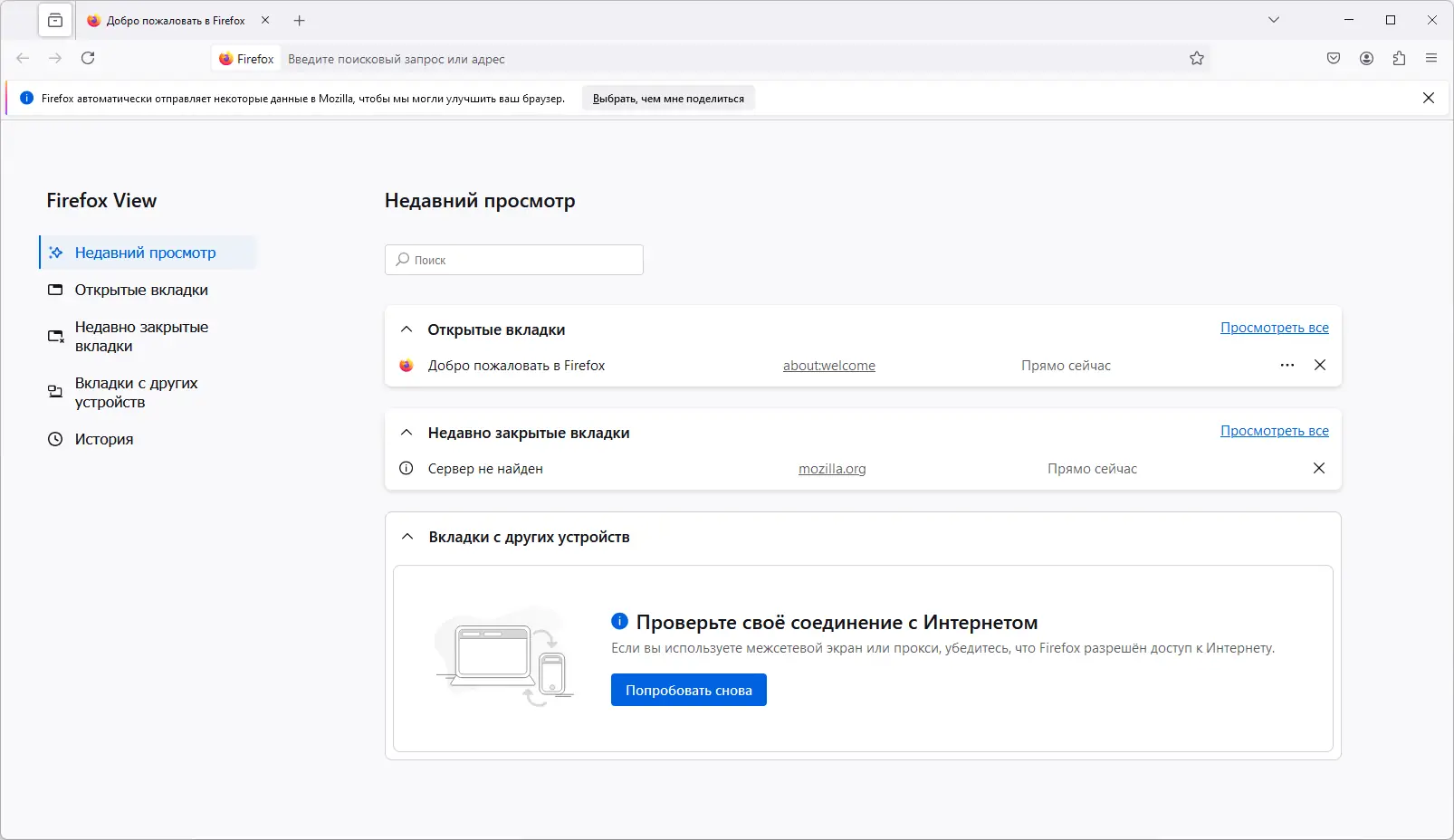This screenshot has width=1454, height=840.
Task: Open the tab list dropdown arrow
Action: click(x=1274, y=19)
